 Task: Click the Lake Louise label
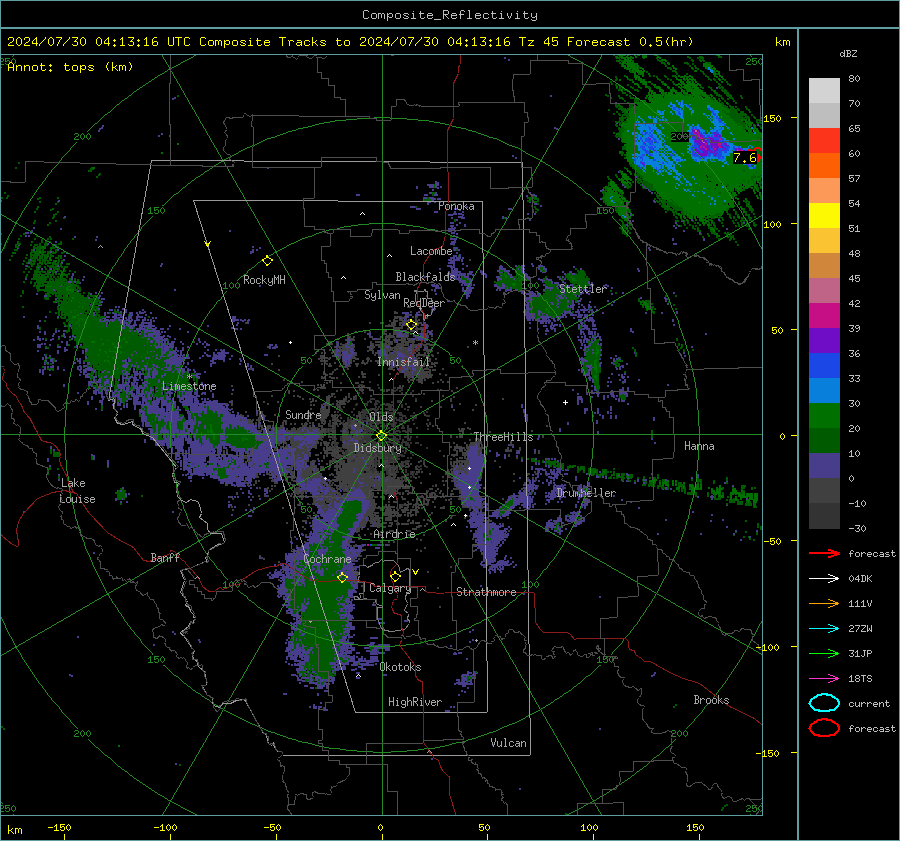point(77,491)
